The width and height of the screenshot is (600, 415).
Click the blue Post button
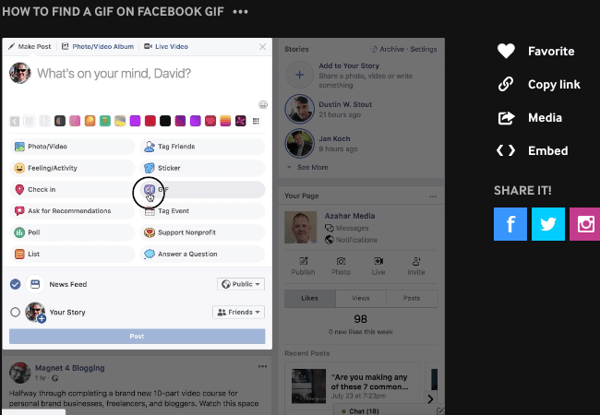pyautogui.click(x=137, y=336)
